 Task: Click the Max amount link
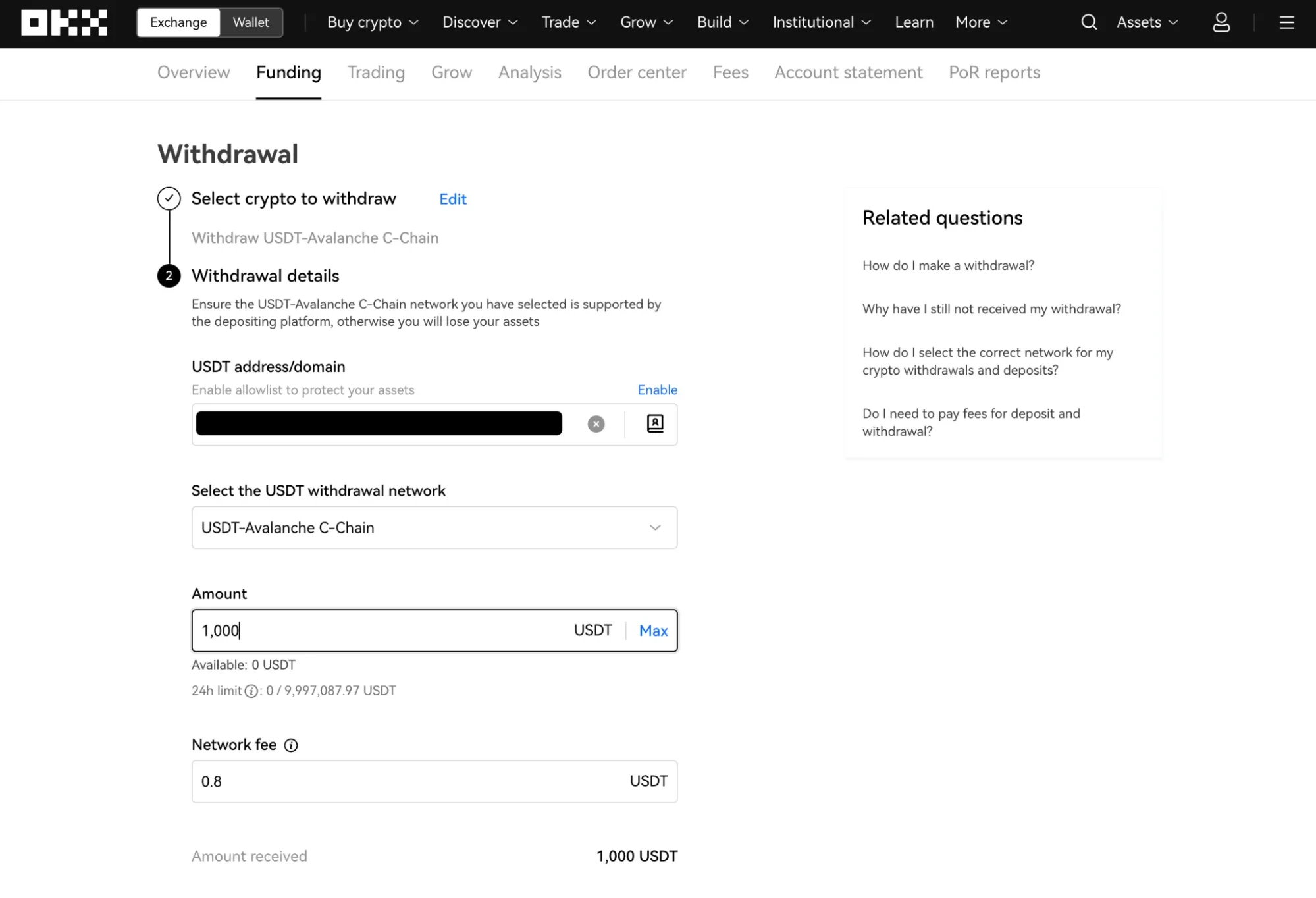pyautogui.click(x=653, y=631)
